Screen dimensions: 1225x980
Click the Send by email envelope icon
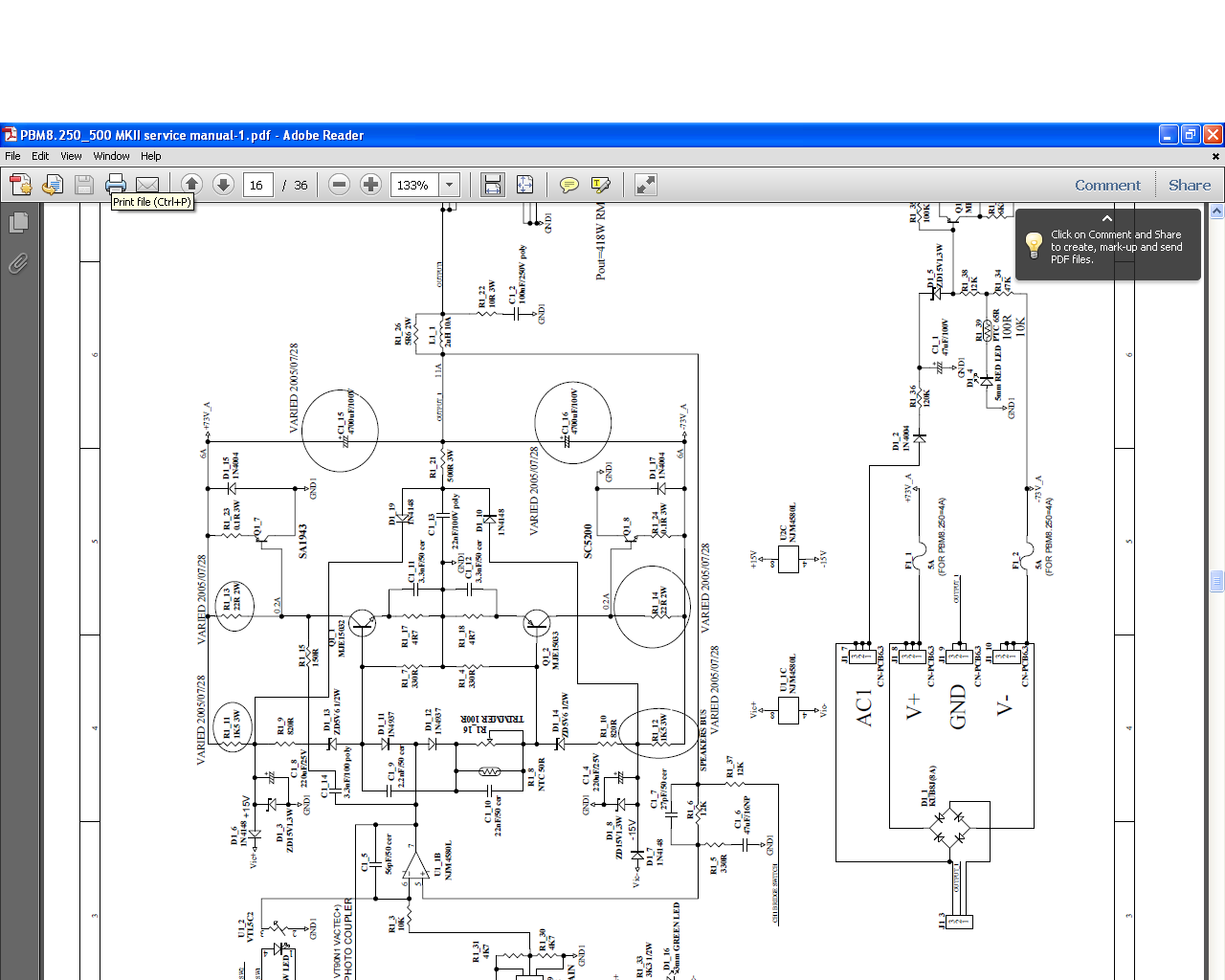147,185
